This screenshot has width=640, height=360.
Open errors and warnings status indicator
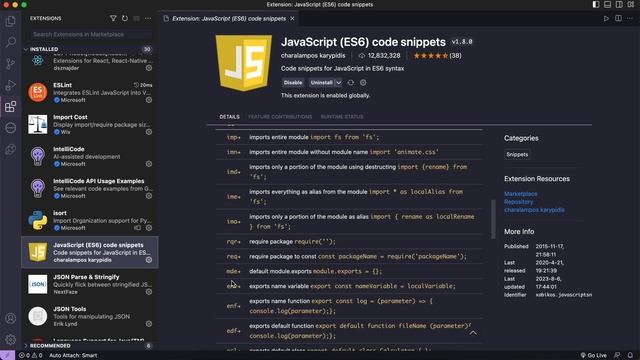coord(31,356)
